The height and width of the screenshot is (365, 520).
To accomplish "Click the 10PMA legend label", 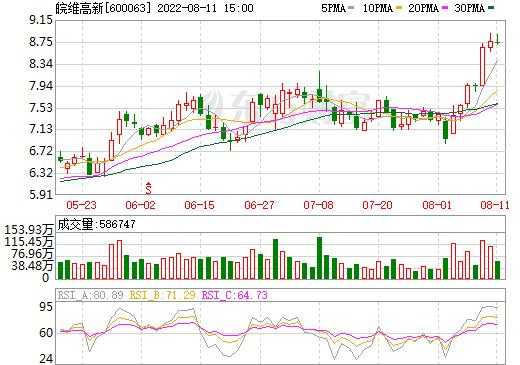I will point(377,8).
